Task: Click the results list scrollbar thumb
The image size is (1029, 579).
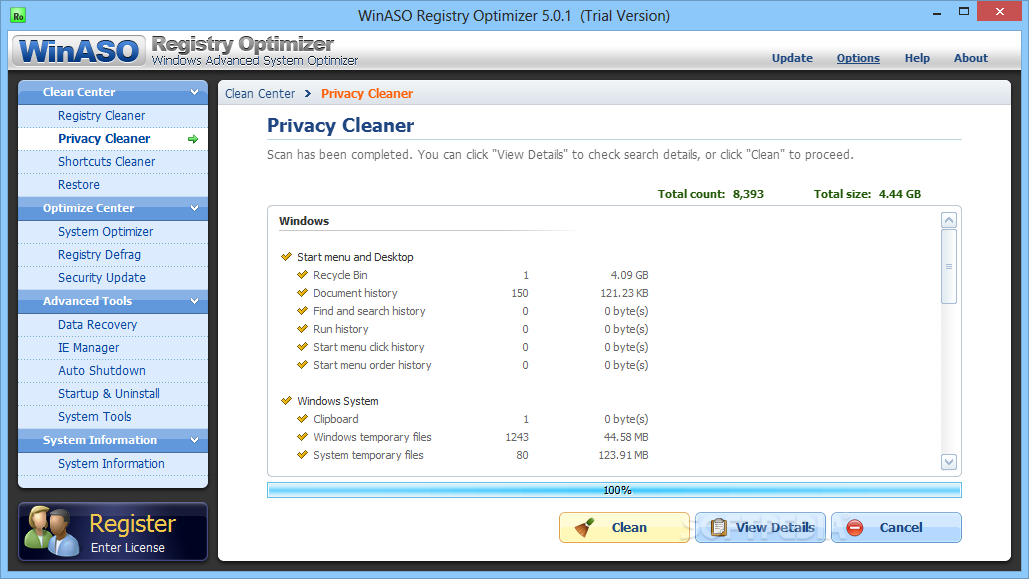Action: tap(948, 267)
